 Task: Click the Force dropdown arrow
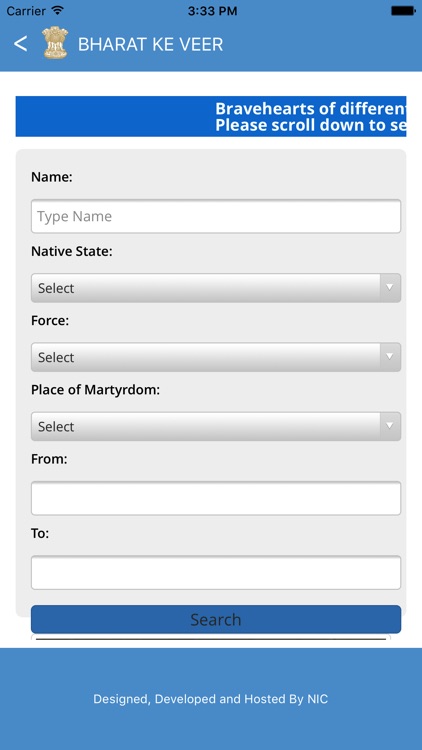[x=390, y=357]
